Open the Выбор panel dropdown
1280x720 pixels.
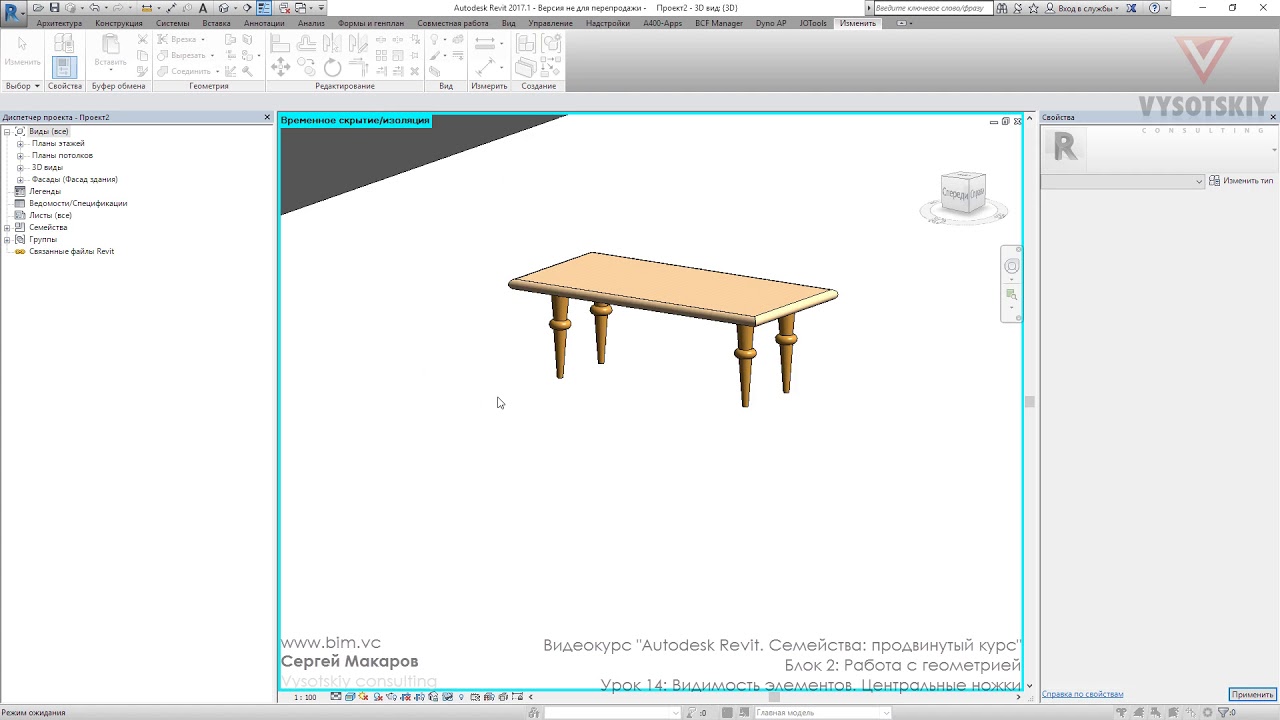click(x=23, y=86)
